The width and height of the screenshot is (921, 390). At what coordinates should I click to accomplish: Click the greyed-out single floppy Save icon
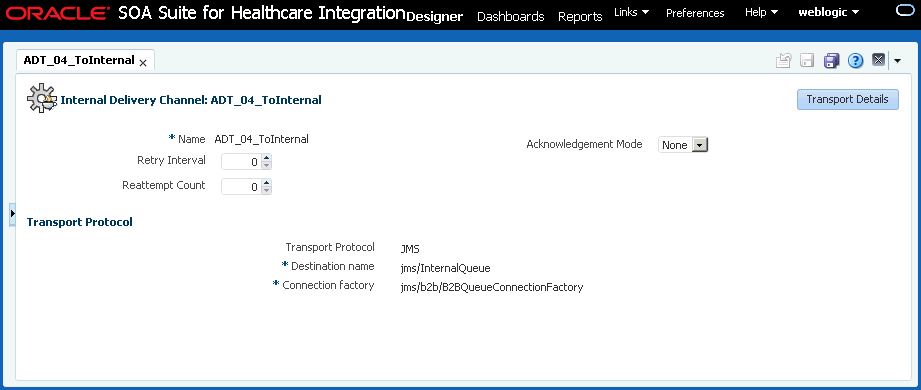click(x=807, y=60)
